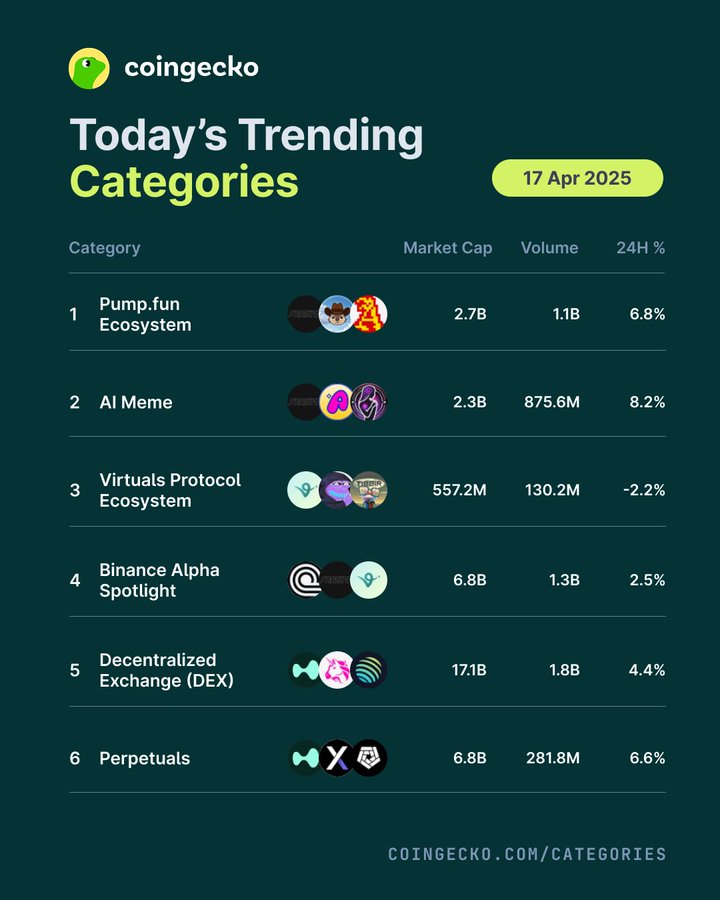Select the Binance Alpha Spotlight category name
Screen dimensions: 720x900
[160, 580]
